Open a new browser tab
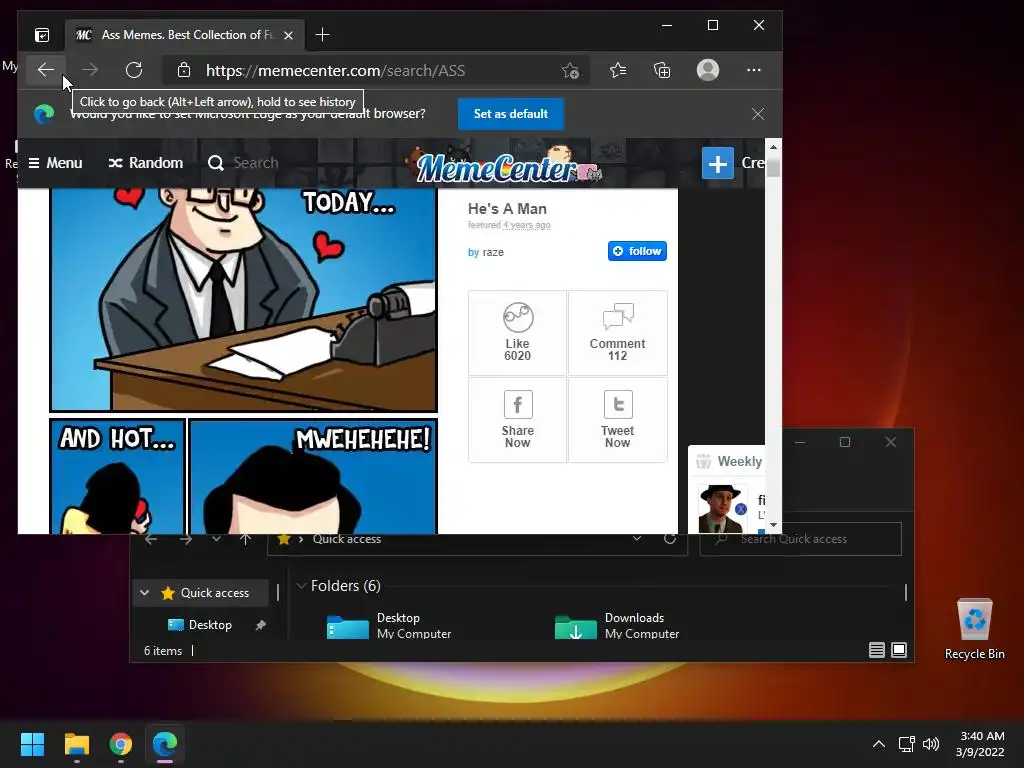This screenshot has height=768, width=1024. pos(322,35)
